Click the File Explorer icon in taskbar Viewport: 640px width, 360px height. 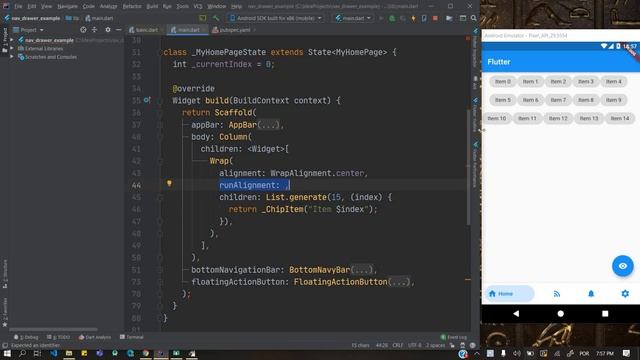point(69,353)
